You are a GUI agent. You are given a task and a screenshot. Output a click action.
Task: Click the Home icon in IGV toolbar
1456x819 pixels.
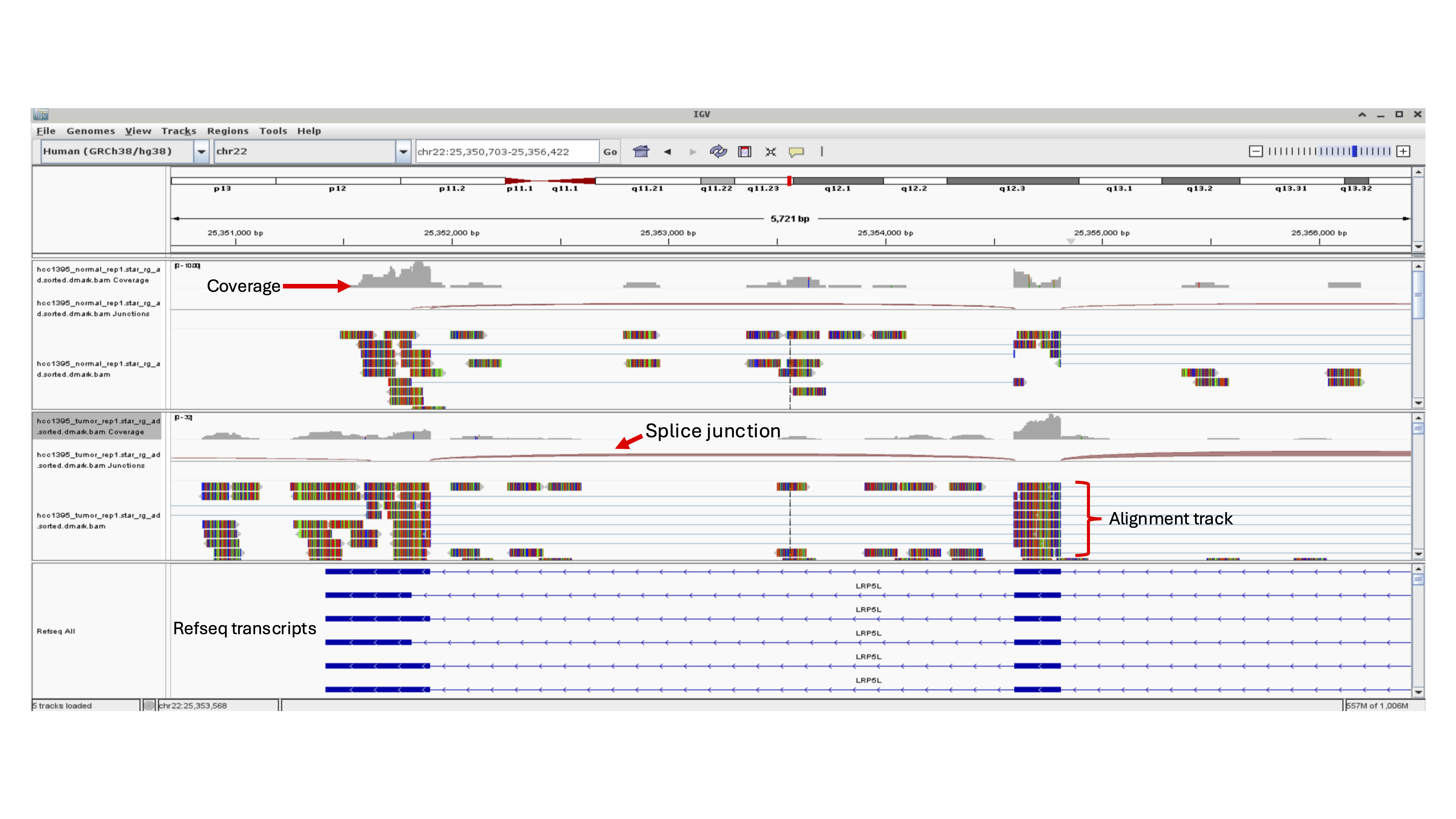pos(641,152)
